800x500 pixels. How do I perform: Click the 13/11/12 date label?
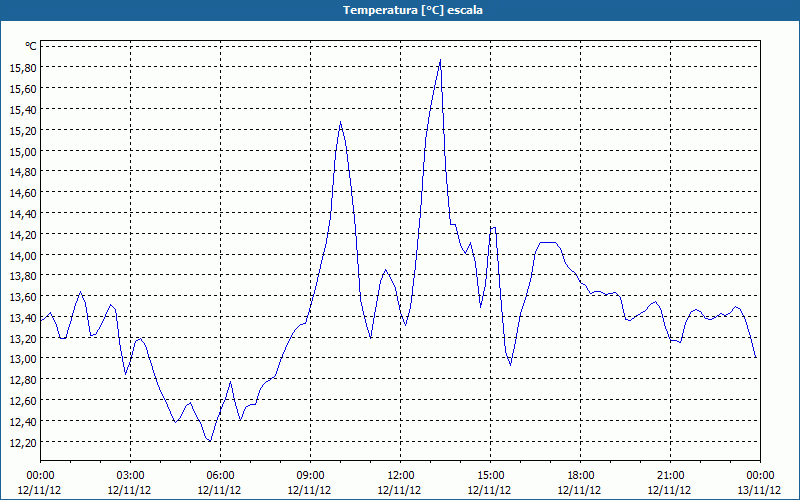(x=761, y=490)
